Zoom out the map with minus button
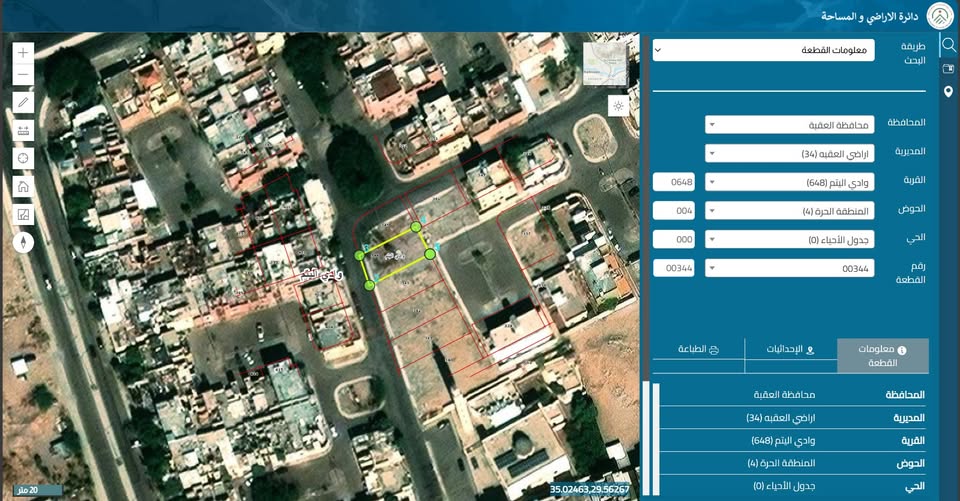The image size is (960, 501). (23, 75)
